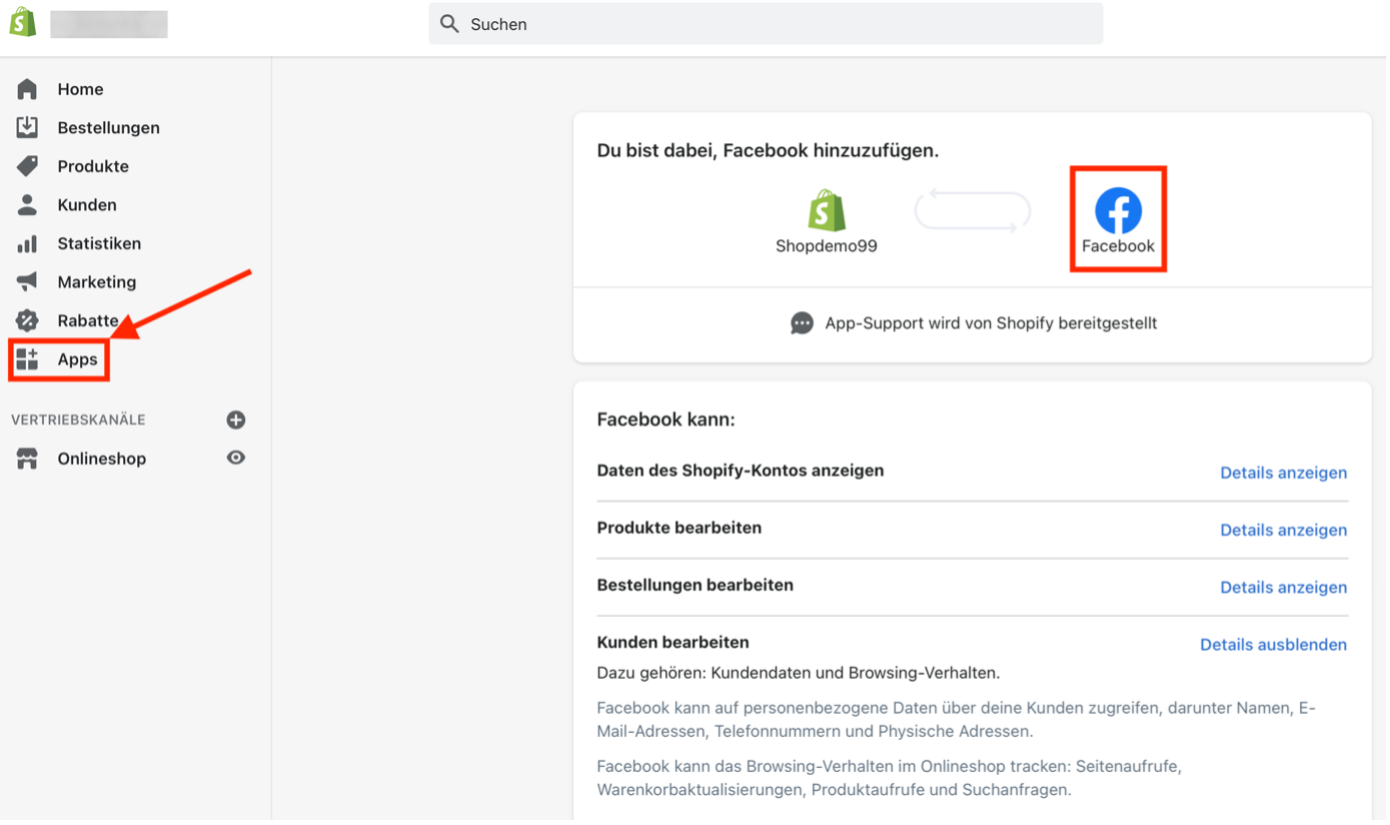Click the Facebook label under logo
This screenshot has height=825, width=1390.
(x=1118, y=246)
